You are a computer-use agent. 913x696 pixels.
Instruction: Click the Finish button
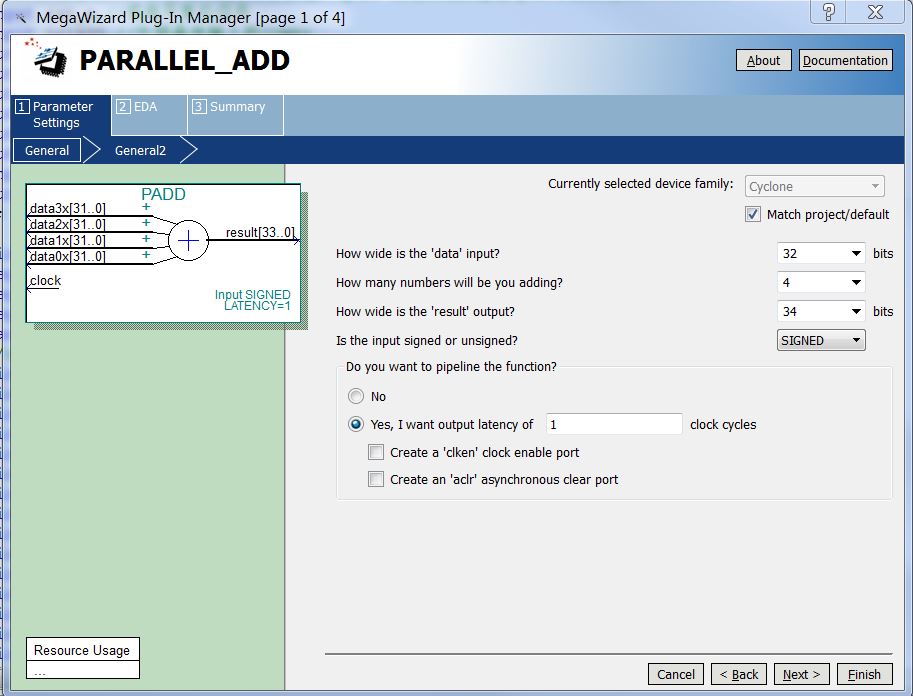[865, 674]
